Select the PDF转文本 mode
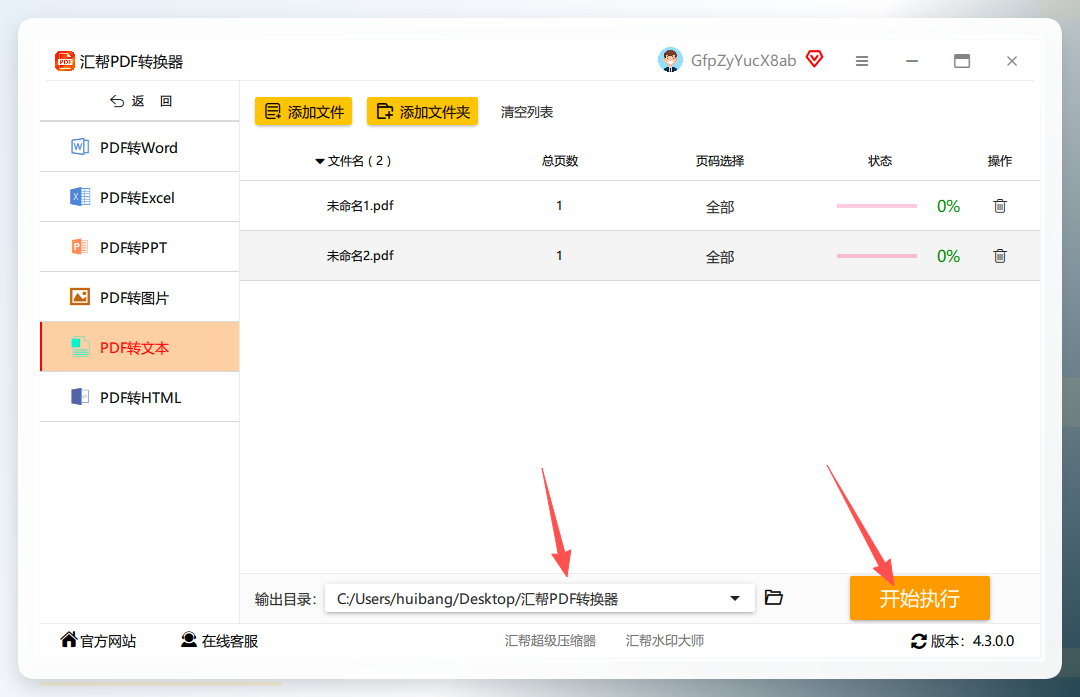Image resolution: width=1080 pixels, height=697 pixels. 140,347
